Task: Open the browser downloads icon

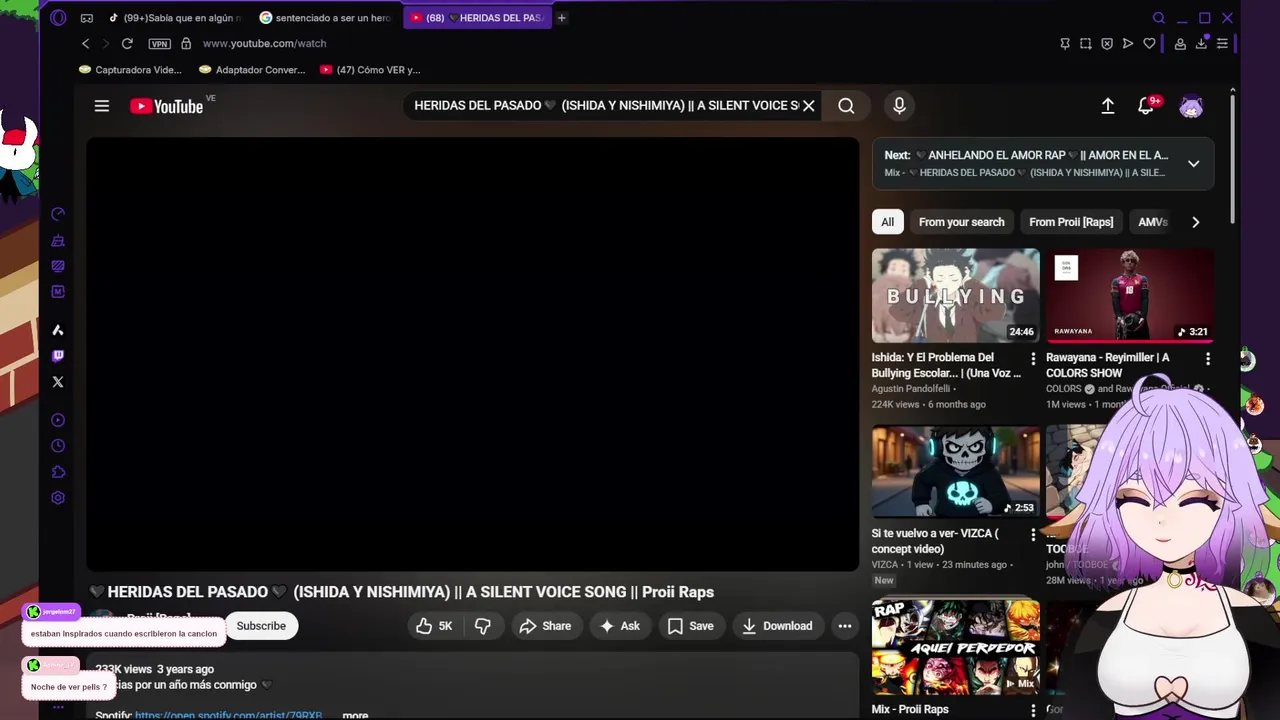Action: (x=1201, y=44)
